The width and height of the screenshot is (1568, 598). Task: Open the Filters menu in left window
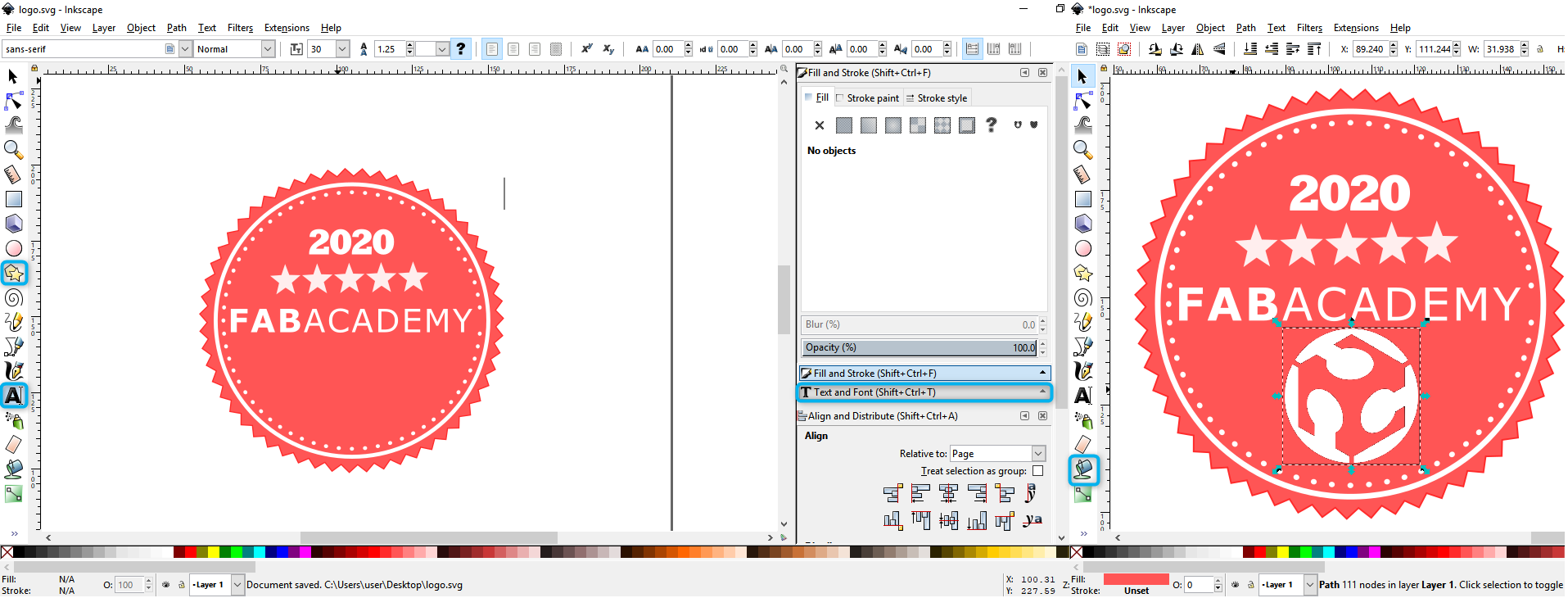tap(240, 28)
